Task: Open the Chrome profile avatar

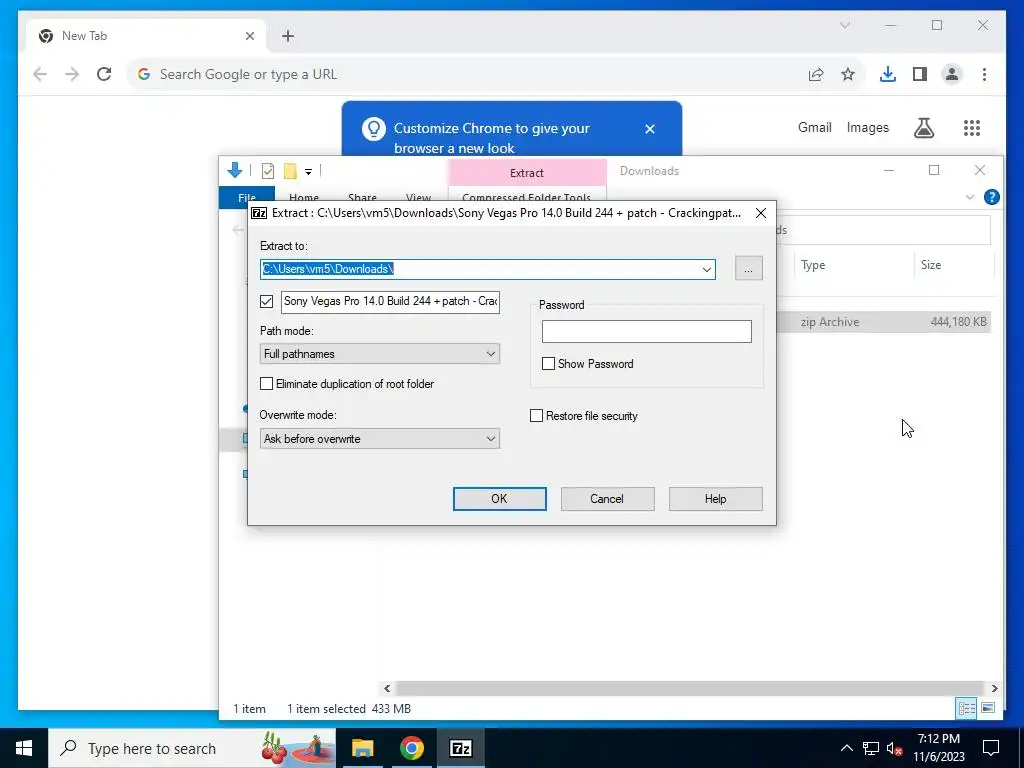Action: click(x=952, y=74)
